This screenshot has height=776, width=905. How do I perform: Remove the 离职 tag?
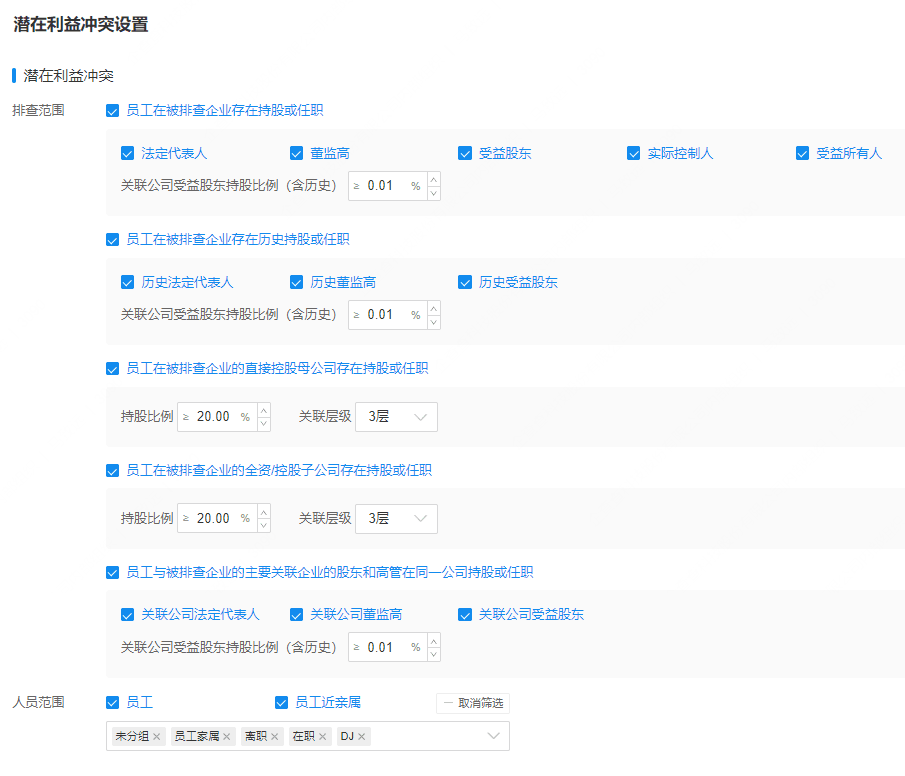tap(275, 737)
